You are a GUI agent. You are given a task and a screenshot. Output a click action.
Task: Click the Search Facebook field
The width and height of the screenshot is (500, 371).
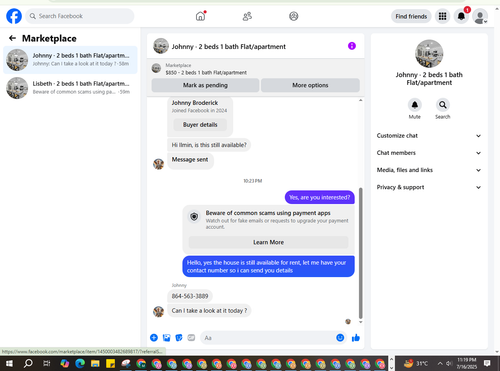pos(80,16)
